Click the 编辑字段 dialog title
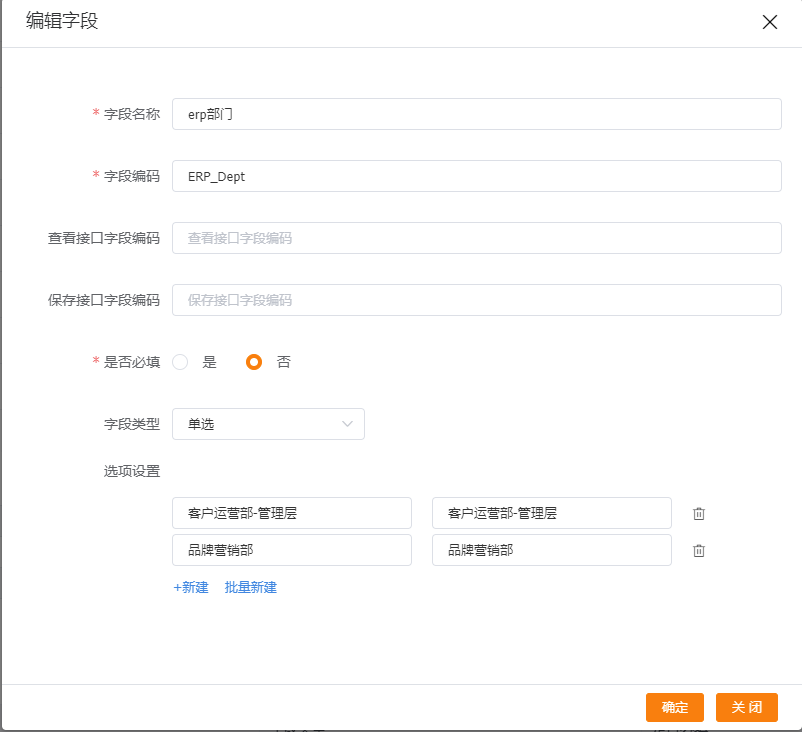The height and width of the screenshot is (732, 802). tap(62, 21)
